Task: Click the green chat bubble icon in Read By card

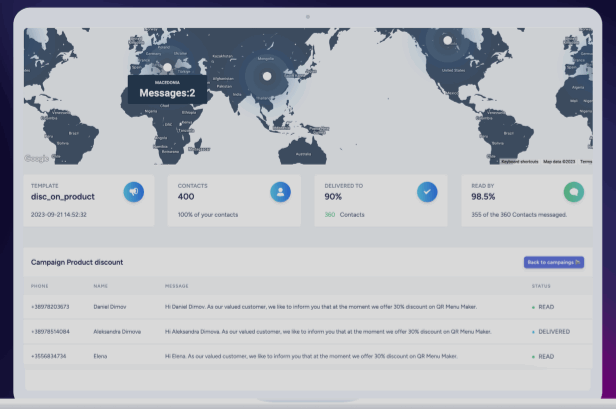Action: pos(574,192)
